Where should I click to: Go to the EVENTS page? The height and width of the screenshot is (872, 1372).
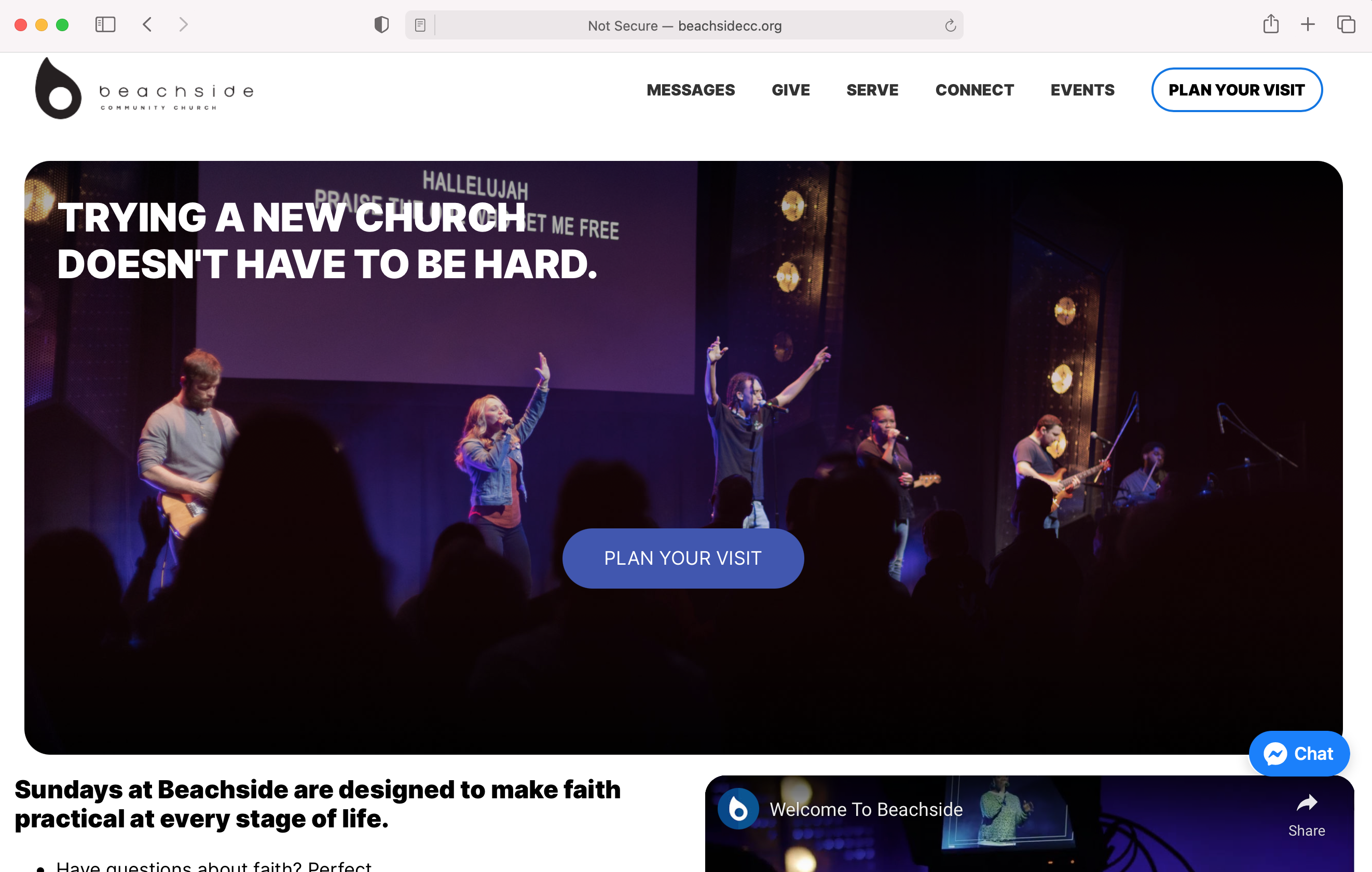[1082, 90]
